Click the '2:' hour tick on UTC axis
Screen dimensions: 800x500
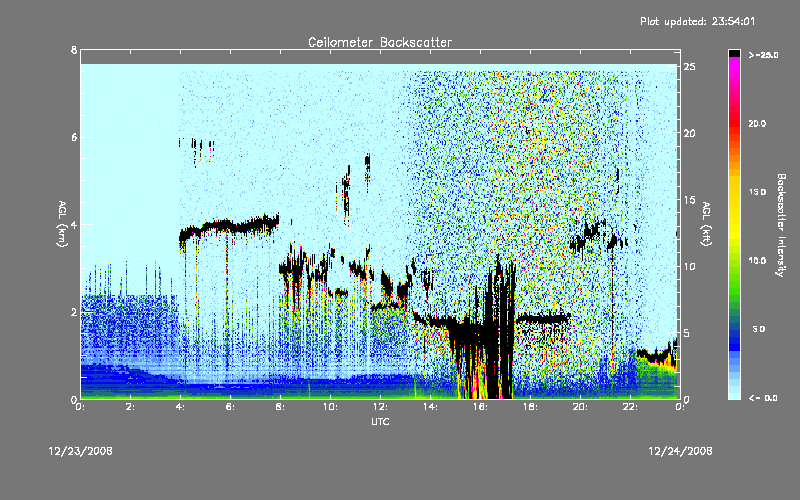point(130,407)
